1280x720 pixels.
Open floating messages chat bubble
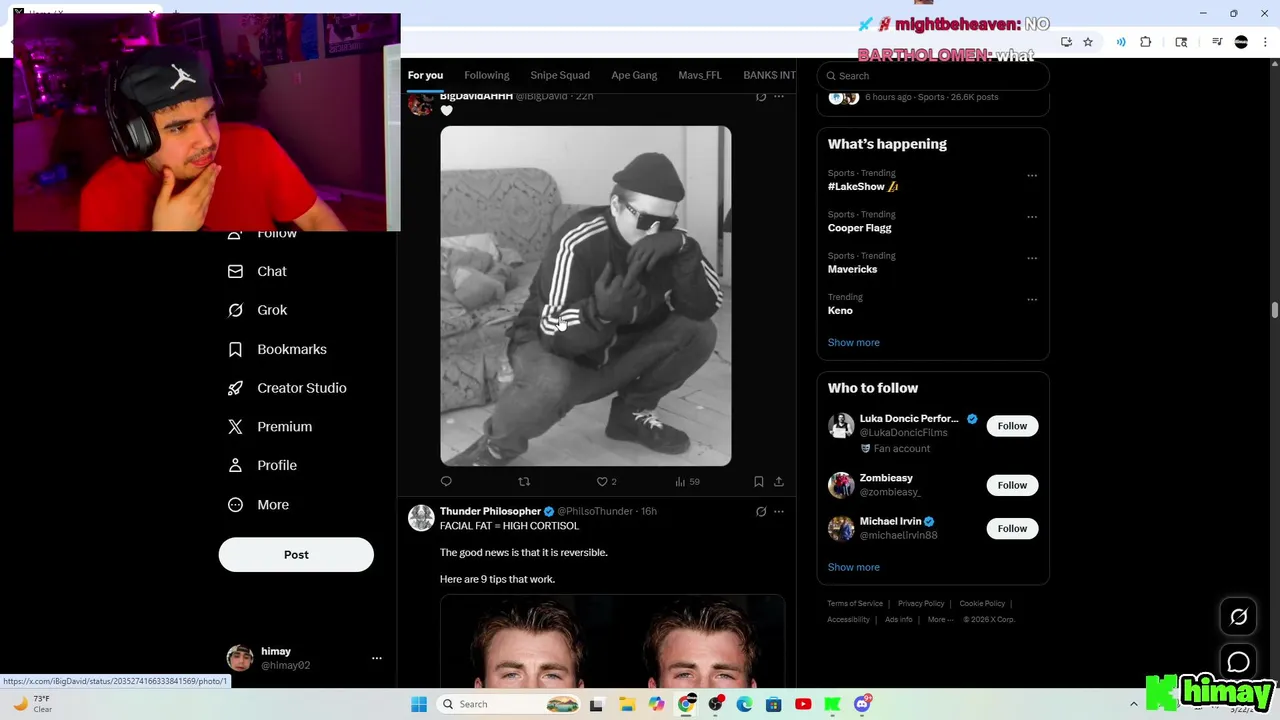(1239, 662)
